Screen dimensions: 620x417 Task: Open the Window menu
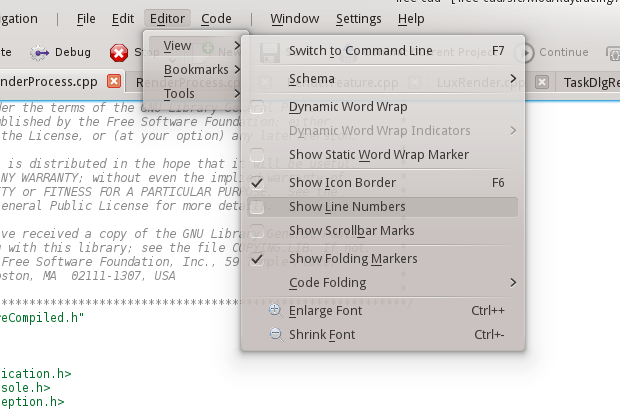pos(295,19)
